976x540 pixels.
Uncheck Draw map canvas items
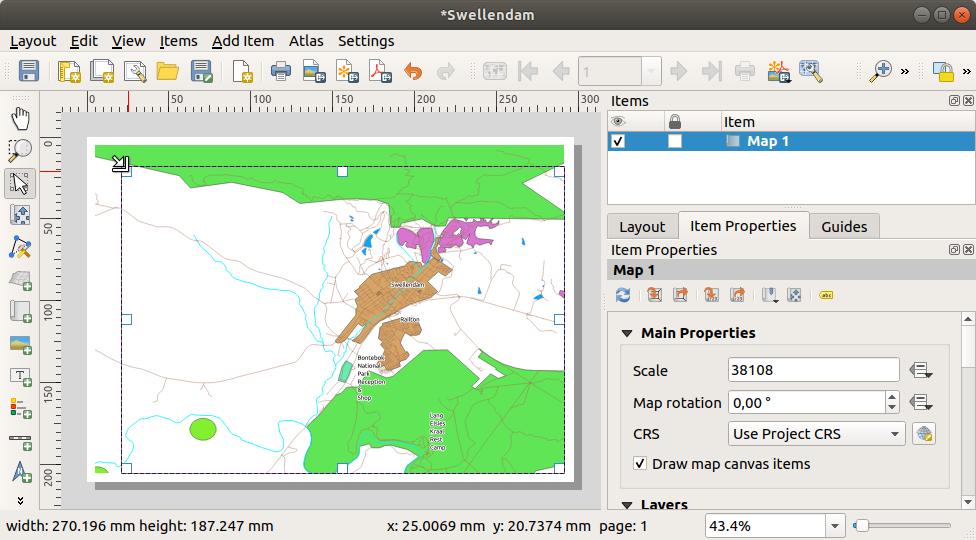coord(640,464)
